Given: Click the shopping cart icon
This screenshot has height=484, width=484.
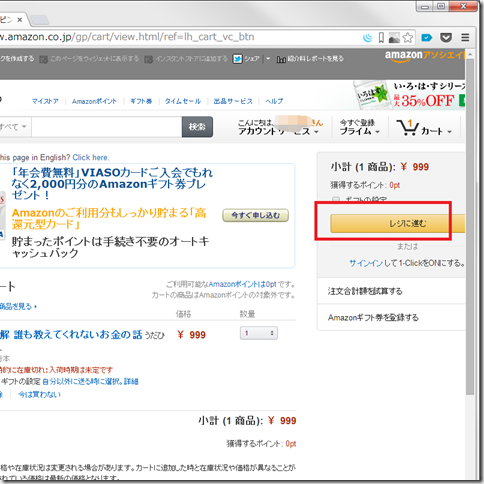Looking at the screenshot, I should pos(407,127).
